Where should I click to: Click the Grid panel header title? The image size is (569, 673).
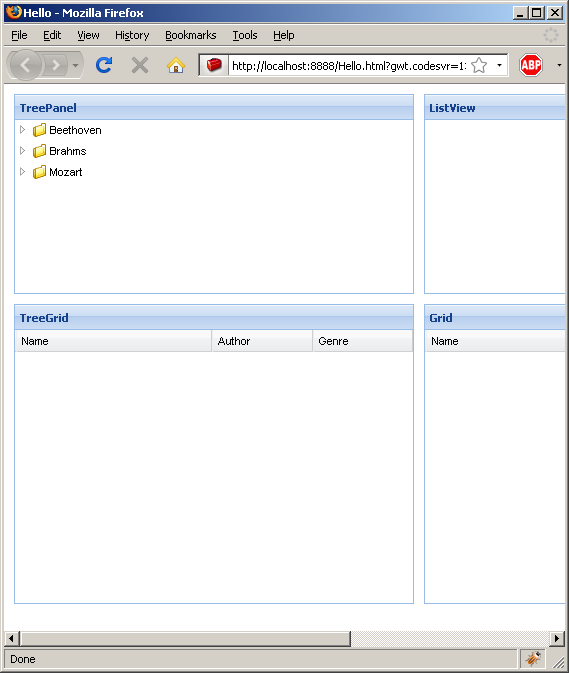tap(441, 318)
